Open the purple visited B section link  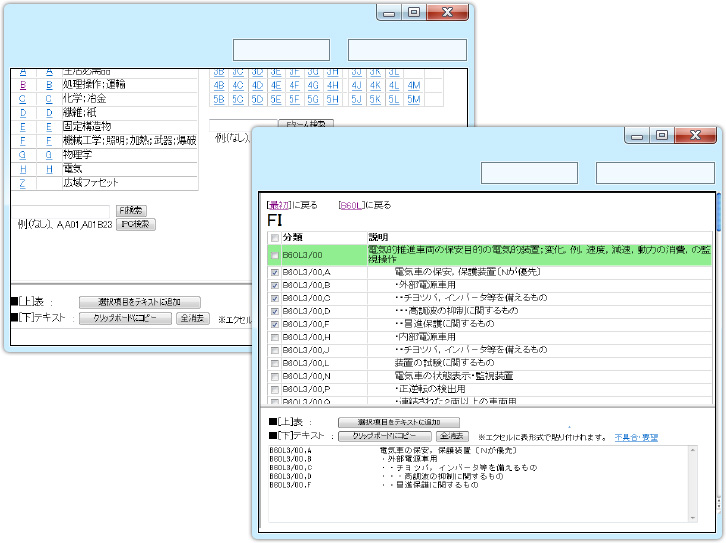pos(23,85)
